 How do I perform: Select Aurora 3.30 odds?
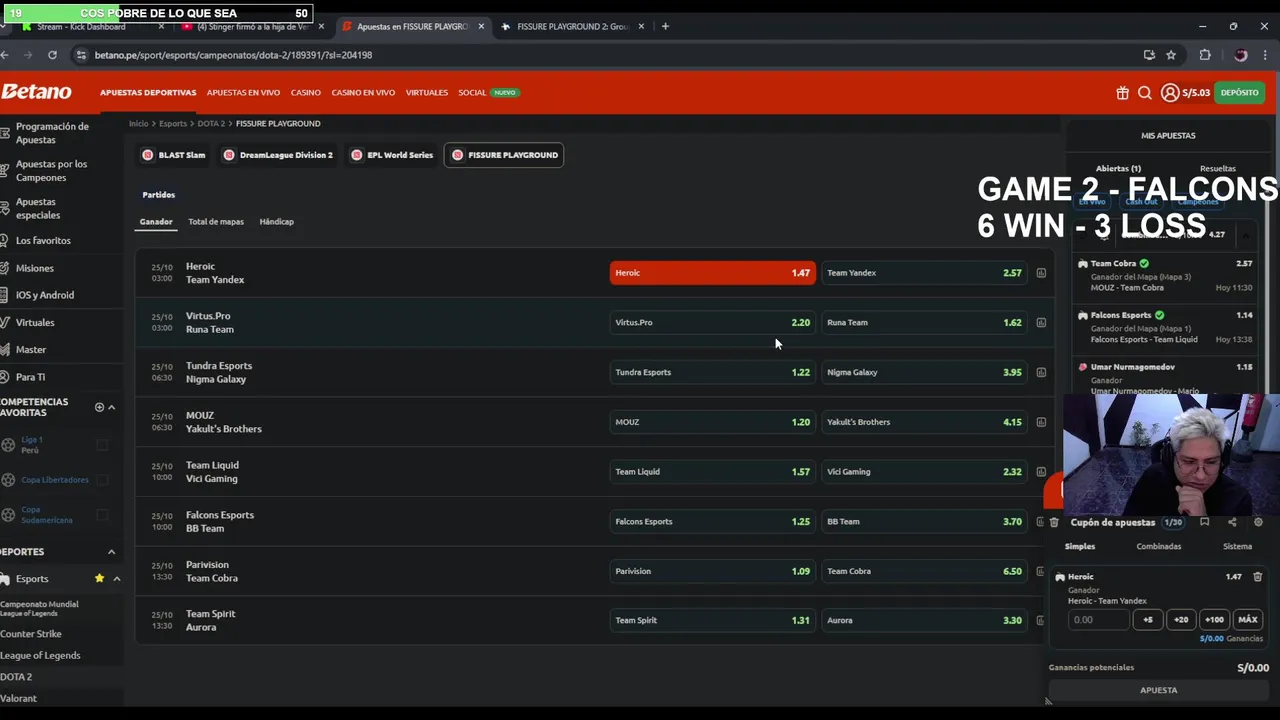click(925, 620)
